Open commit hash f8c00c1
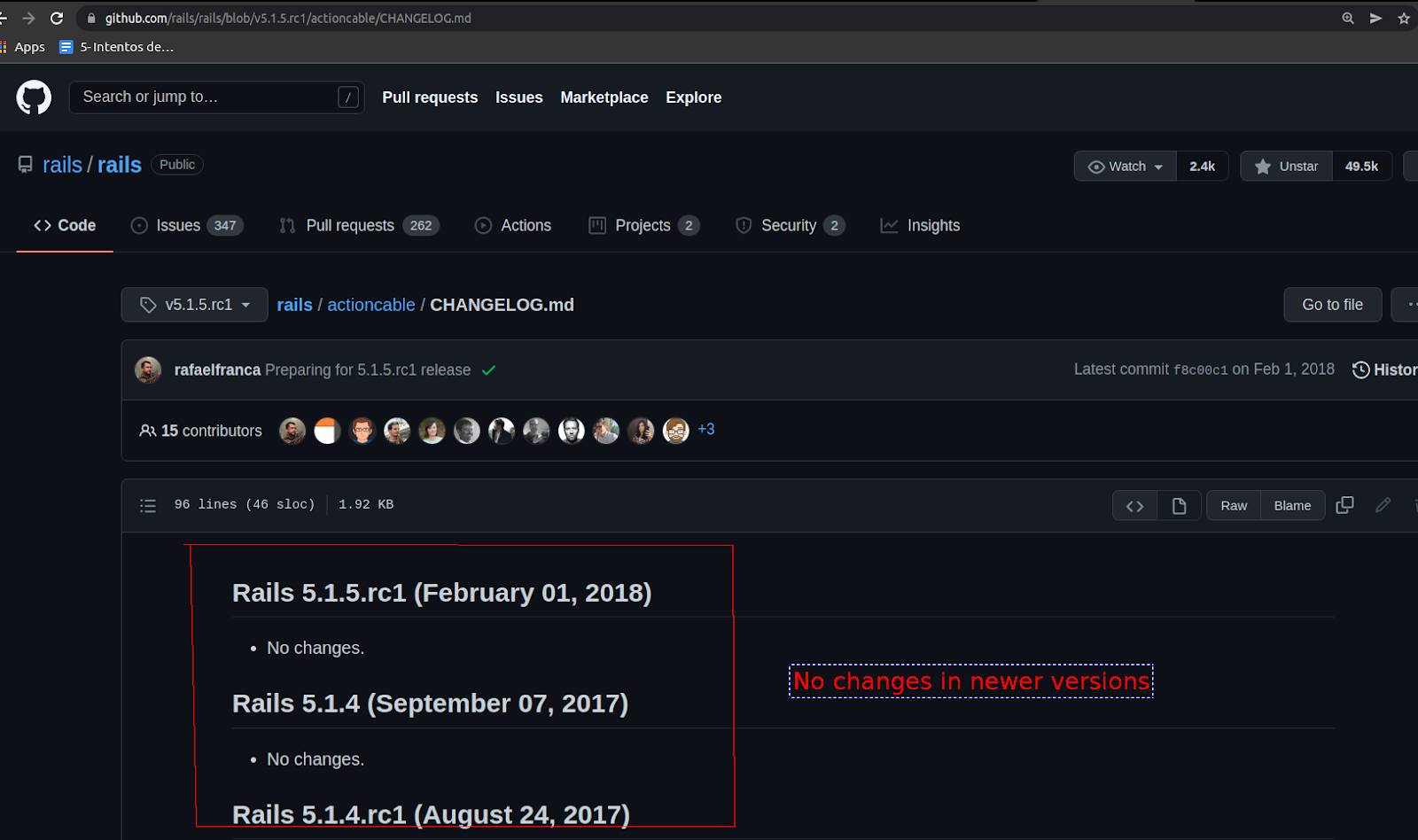 tap(1200, 370)
